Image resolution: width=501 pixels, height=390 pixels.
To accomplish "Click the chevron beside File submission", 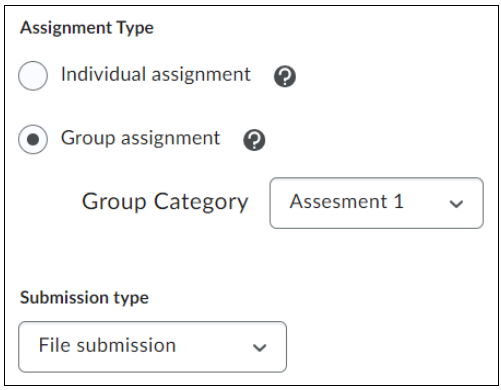I will 260,348.
